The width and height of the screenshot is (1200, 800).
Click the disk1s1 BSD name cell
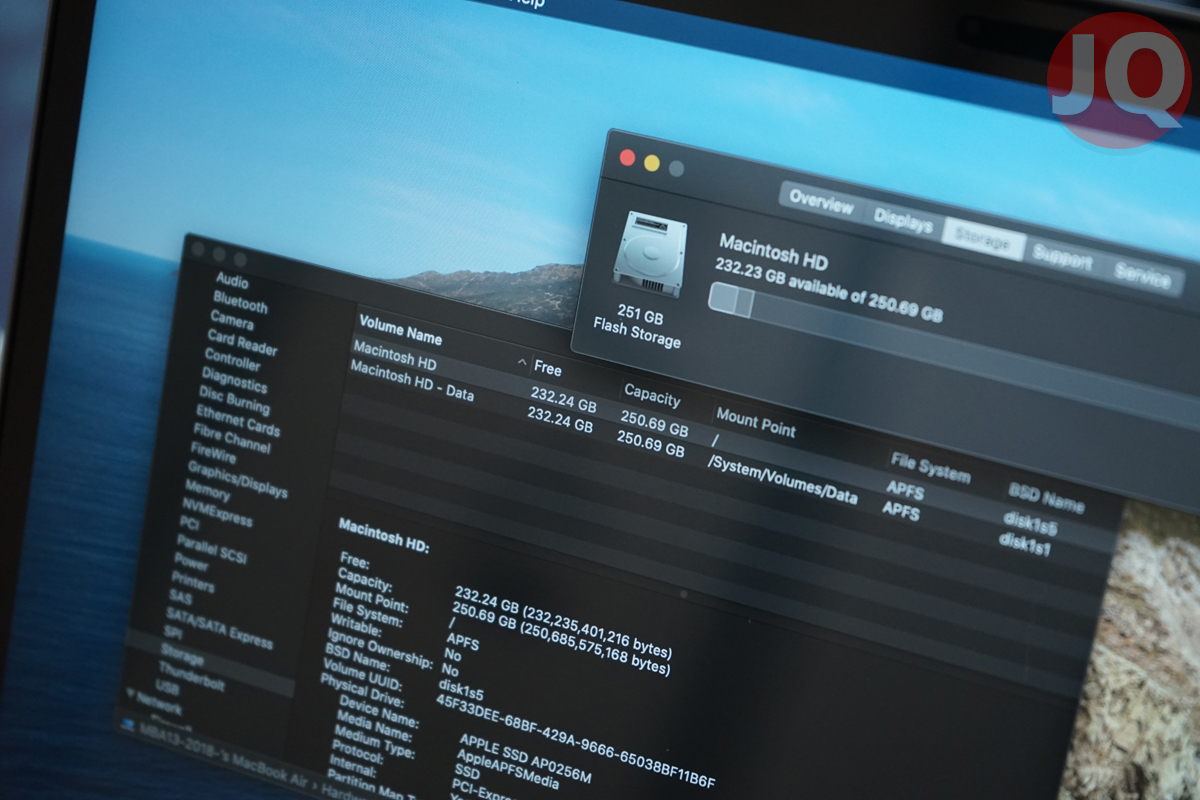[1025, 545]
